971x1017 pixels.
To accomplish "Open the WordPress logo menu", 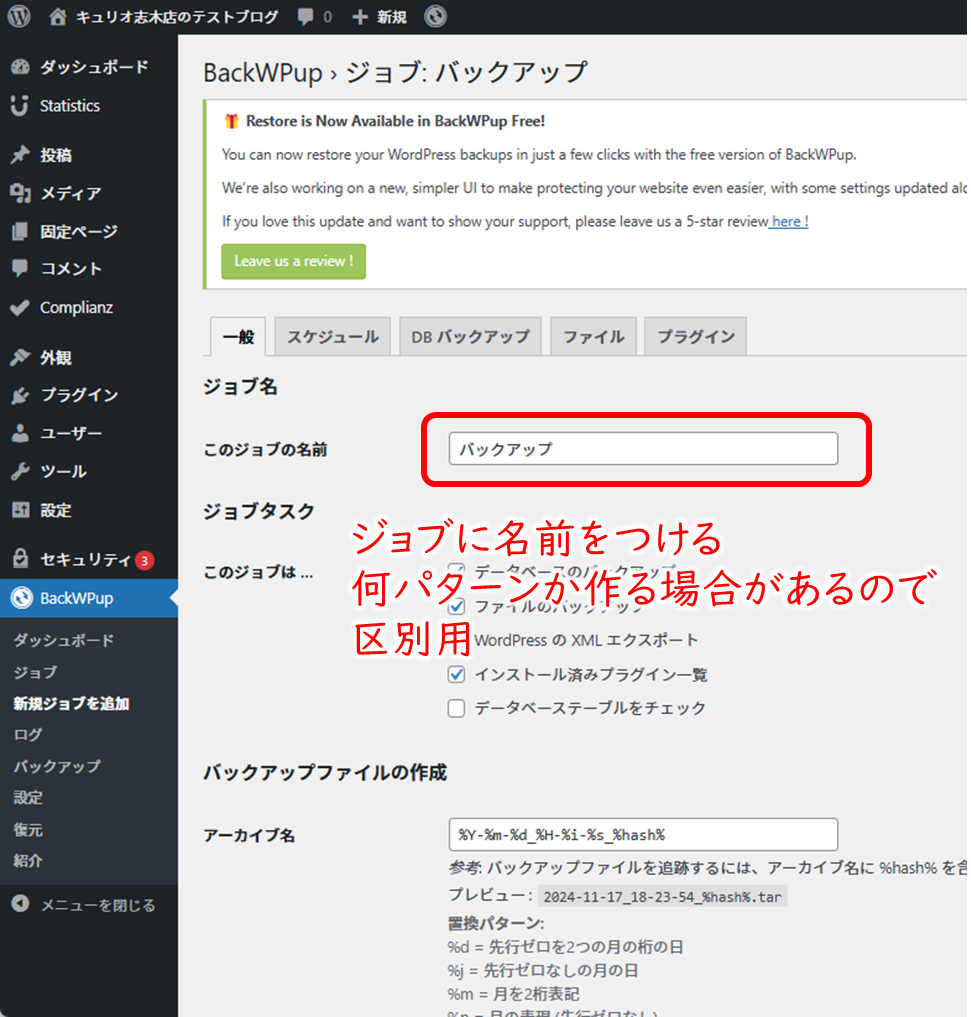I will [x=19, y=16].
